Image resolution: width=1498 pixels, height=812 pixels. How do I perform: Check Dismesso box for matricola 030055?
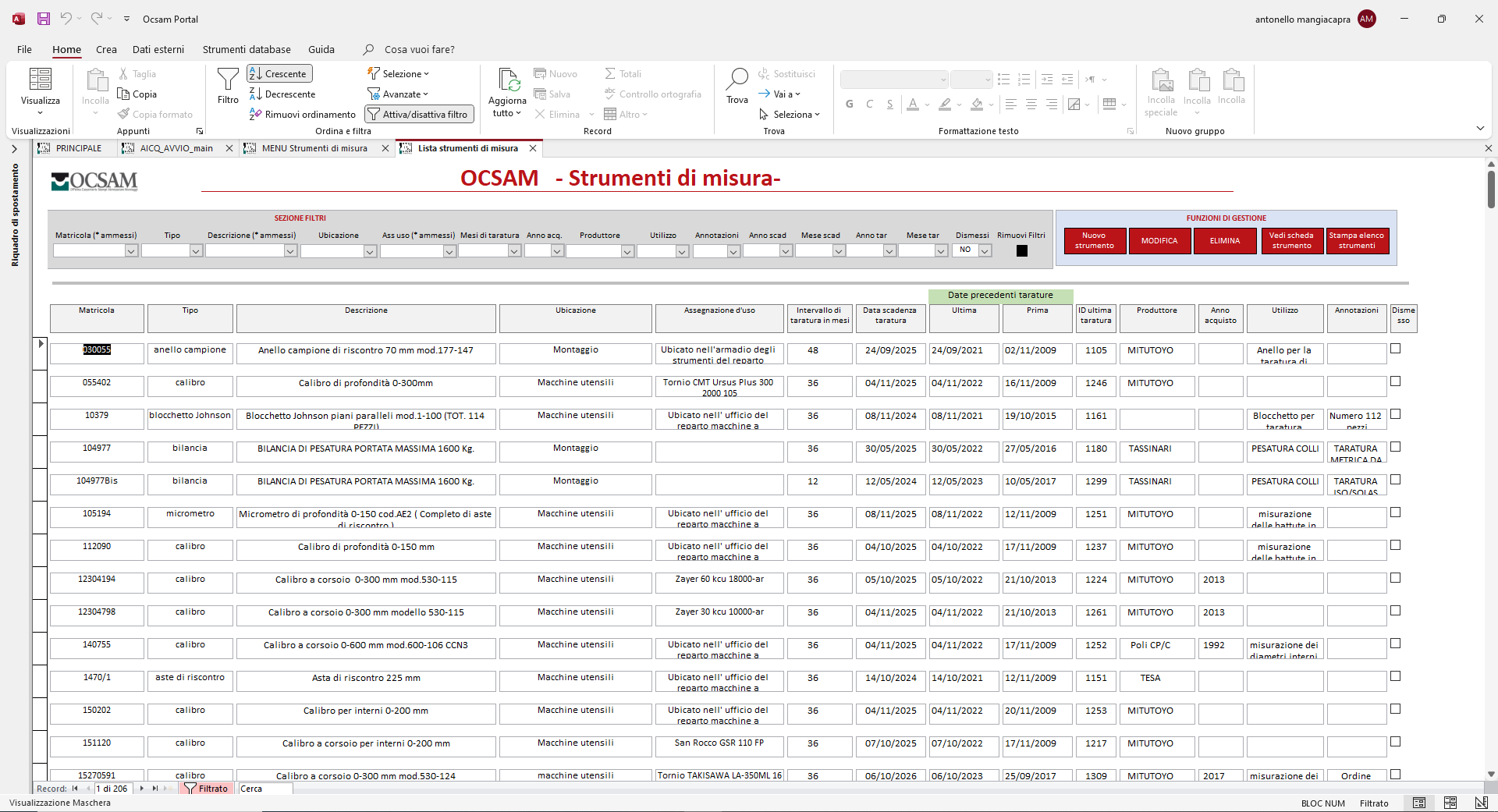1395,349
